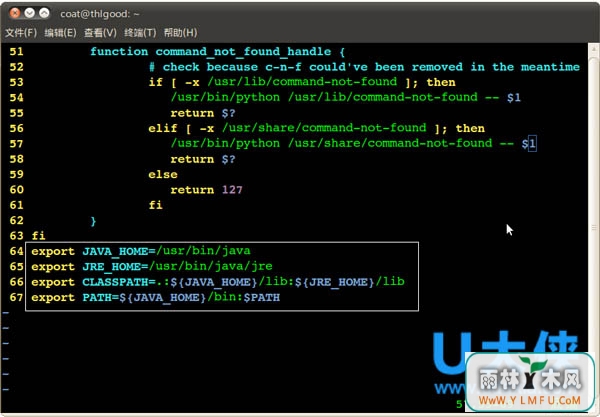Click the cursor at $1 on line 57
The height and width of the screenshot is (417, 600).
click(x=532, y=144)
